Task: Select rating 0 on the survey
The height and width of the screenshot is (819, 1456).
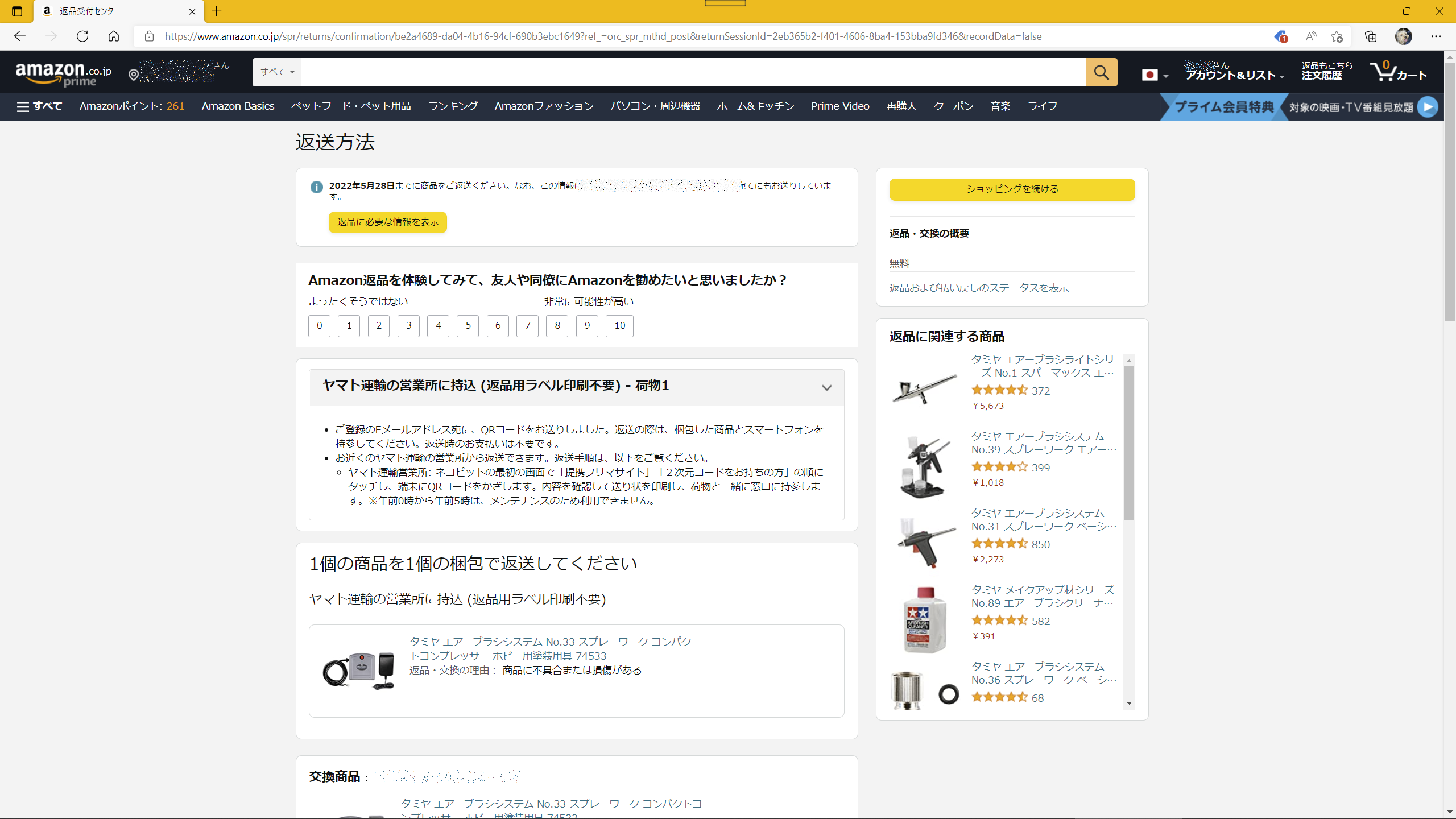Action: coord(319,326)
